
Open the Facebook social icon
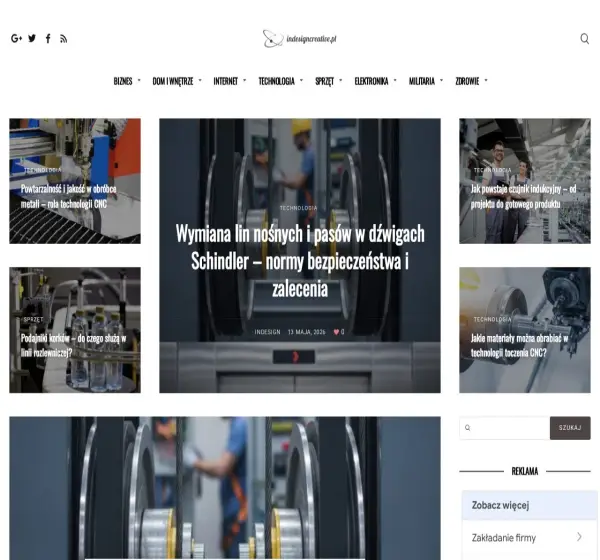(48, 38)
